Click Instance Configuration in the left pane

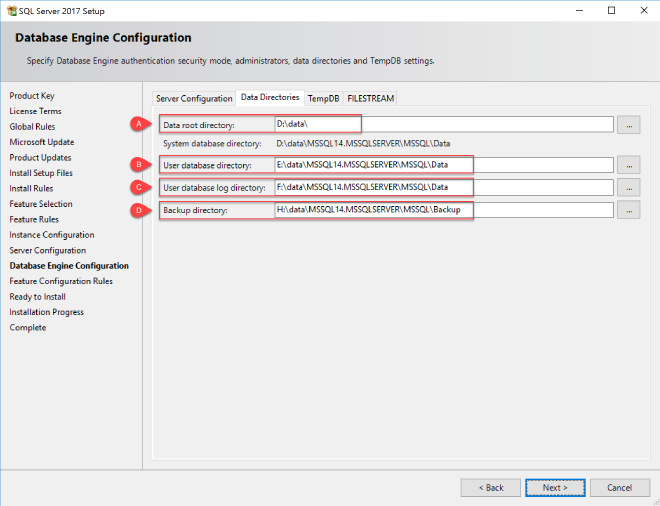(51, 235)
